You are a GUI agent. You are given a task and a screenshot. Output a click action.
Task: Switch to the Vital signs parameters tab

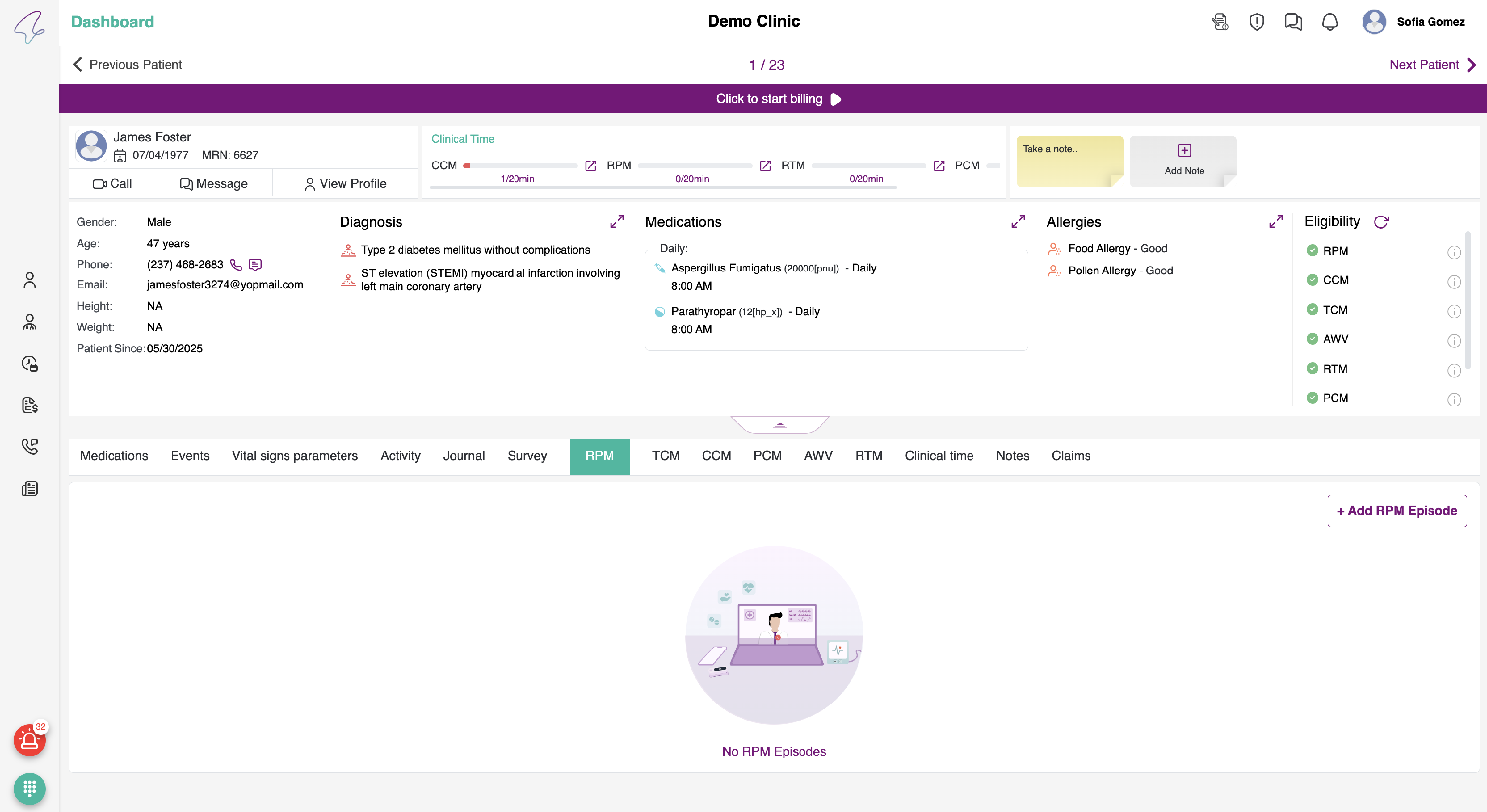click(294, 456)
